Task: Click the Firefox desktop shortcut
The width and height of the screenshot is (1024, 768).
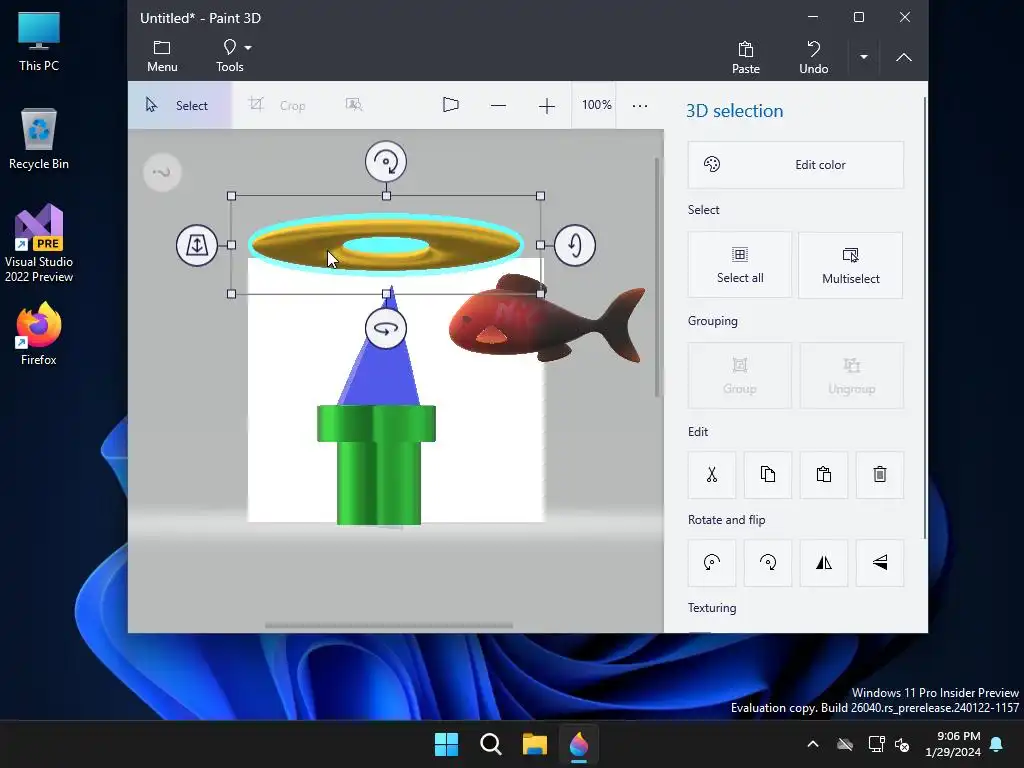Action: point(39,333)
